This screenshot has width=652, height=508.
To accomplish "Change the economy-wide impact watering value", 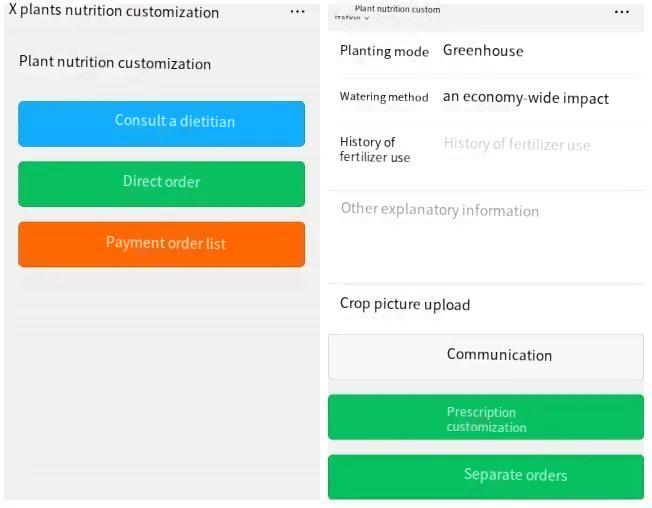I will click(x=526, y=98).
